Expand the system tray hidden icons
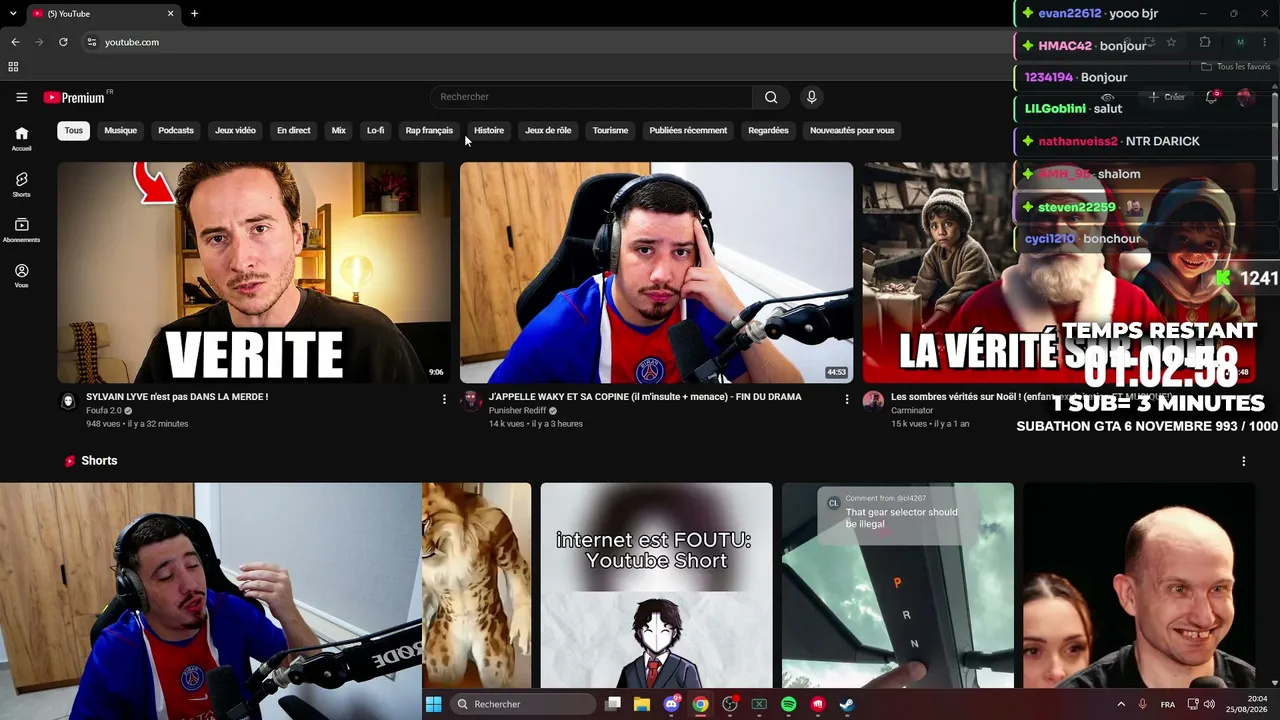Screen dimensions: 1280x720 tap(1120, 704)
